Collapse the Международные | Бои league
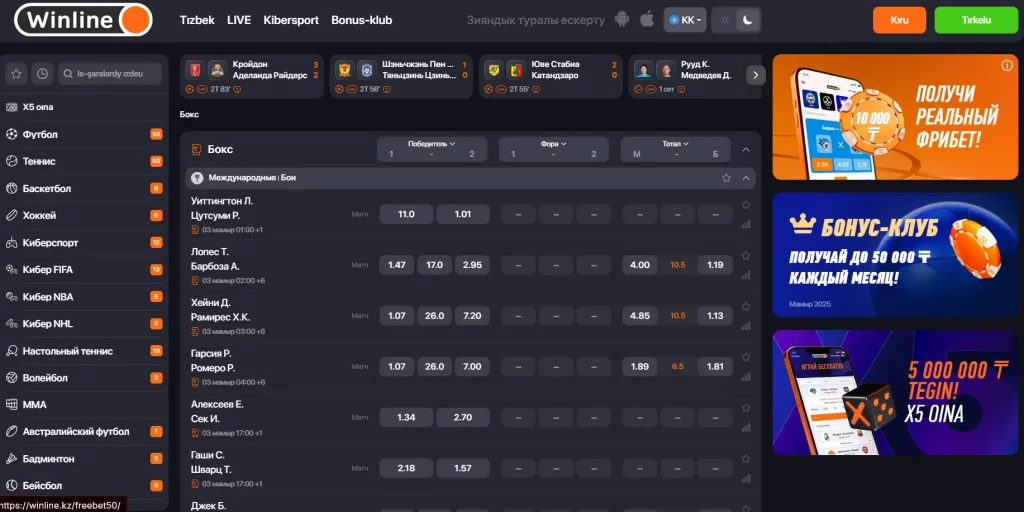 pos(746,178)
